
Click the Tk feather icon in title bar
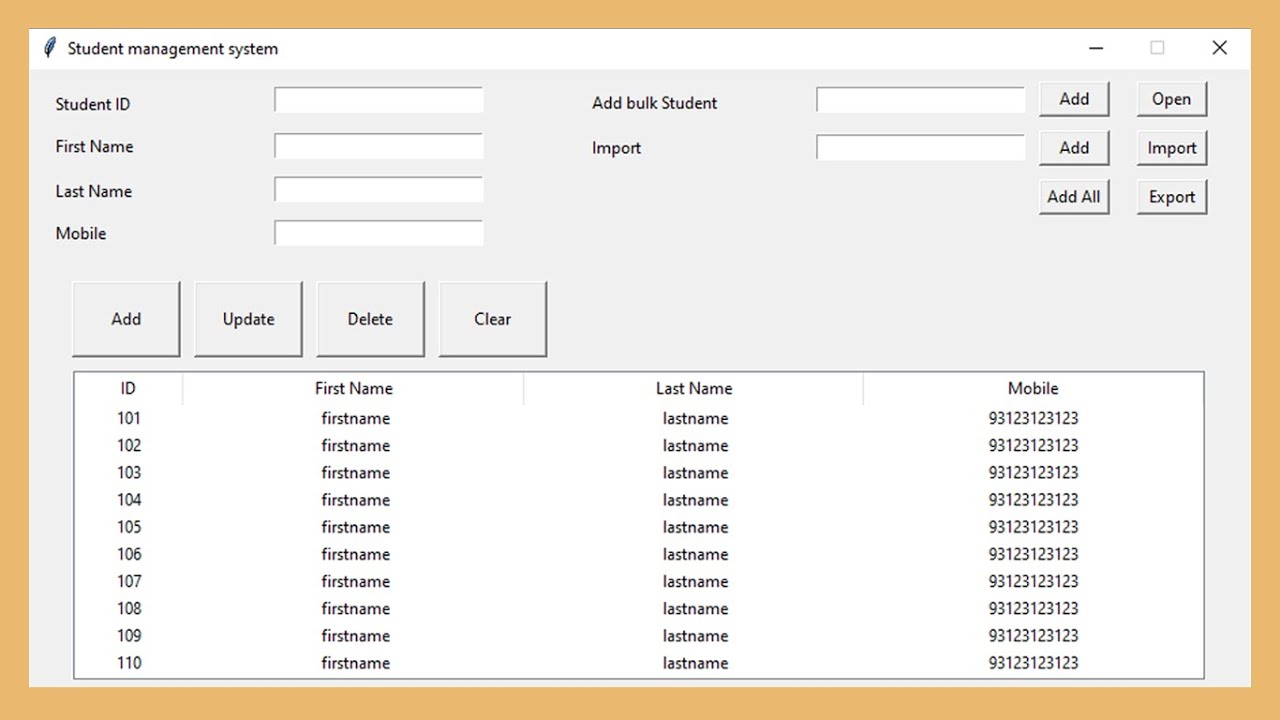pos(50,48)
